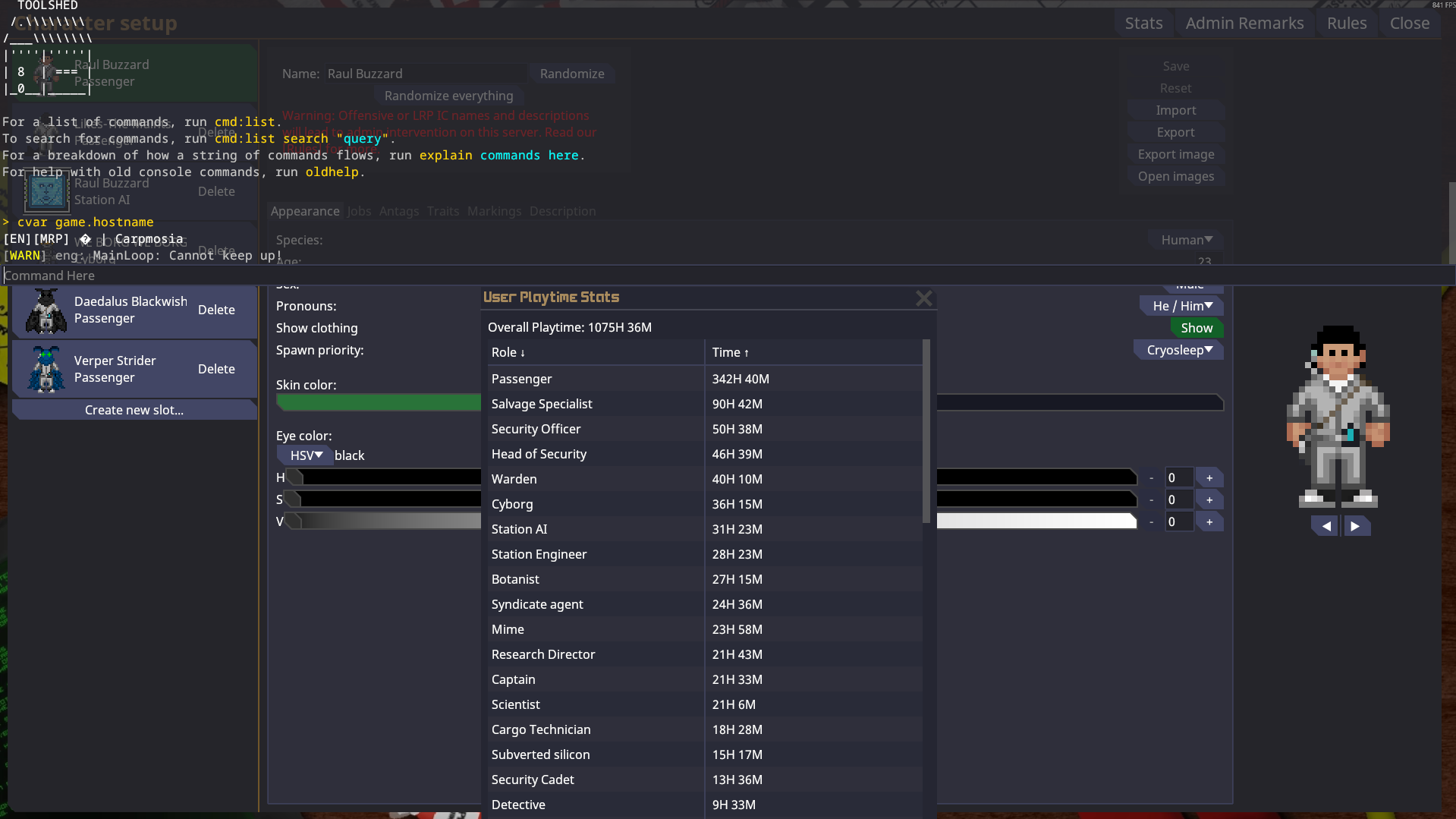Sort playtime by Role column
Screen dimensions: 1456x819
(508, 352)
